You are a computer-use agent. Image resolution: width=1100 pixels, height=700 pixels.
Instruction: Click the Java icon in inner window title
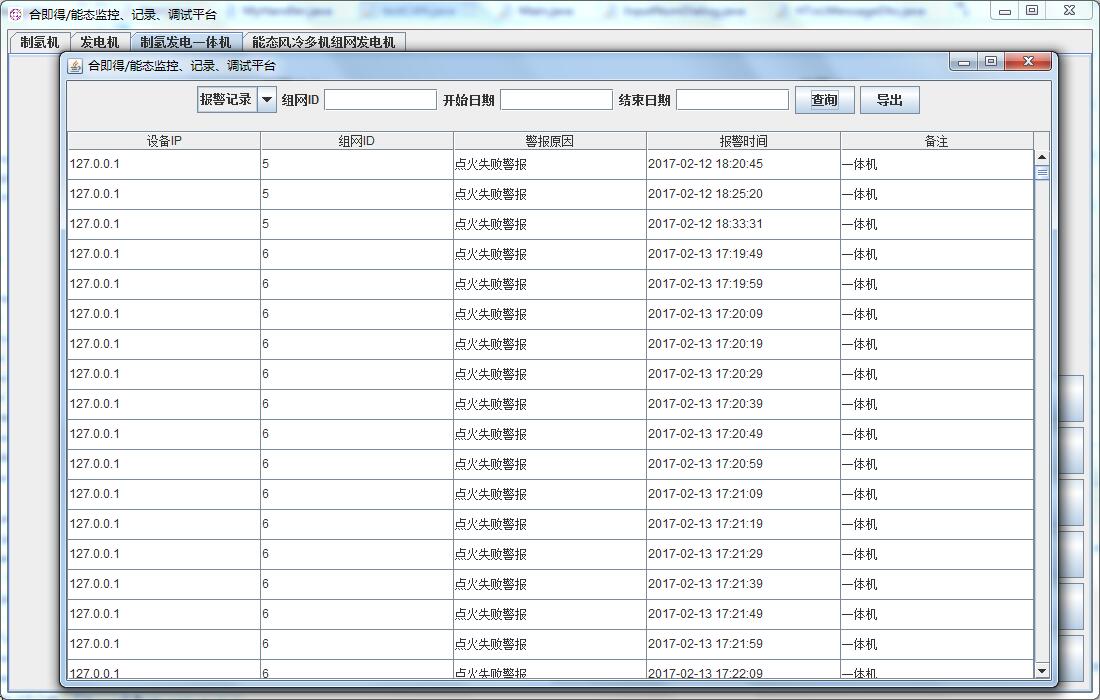pyautogui.click(x=75, y=66)
